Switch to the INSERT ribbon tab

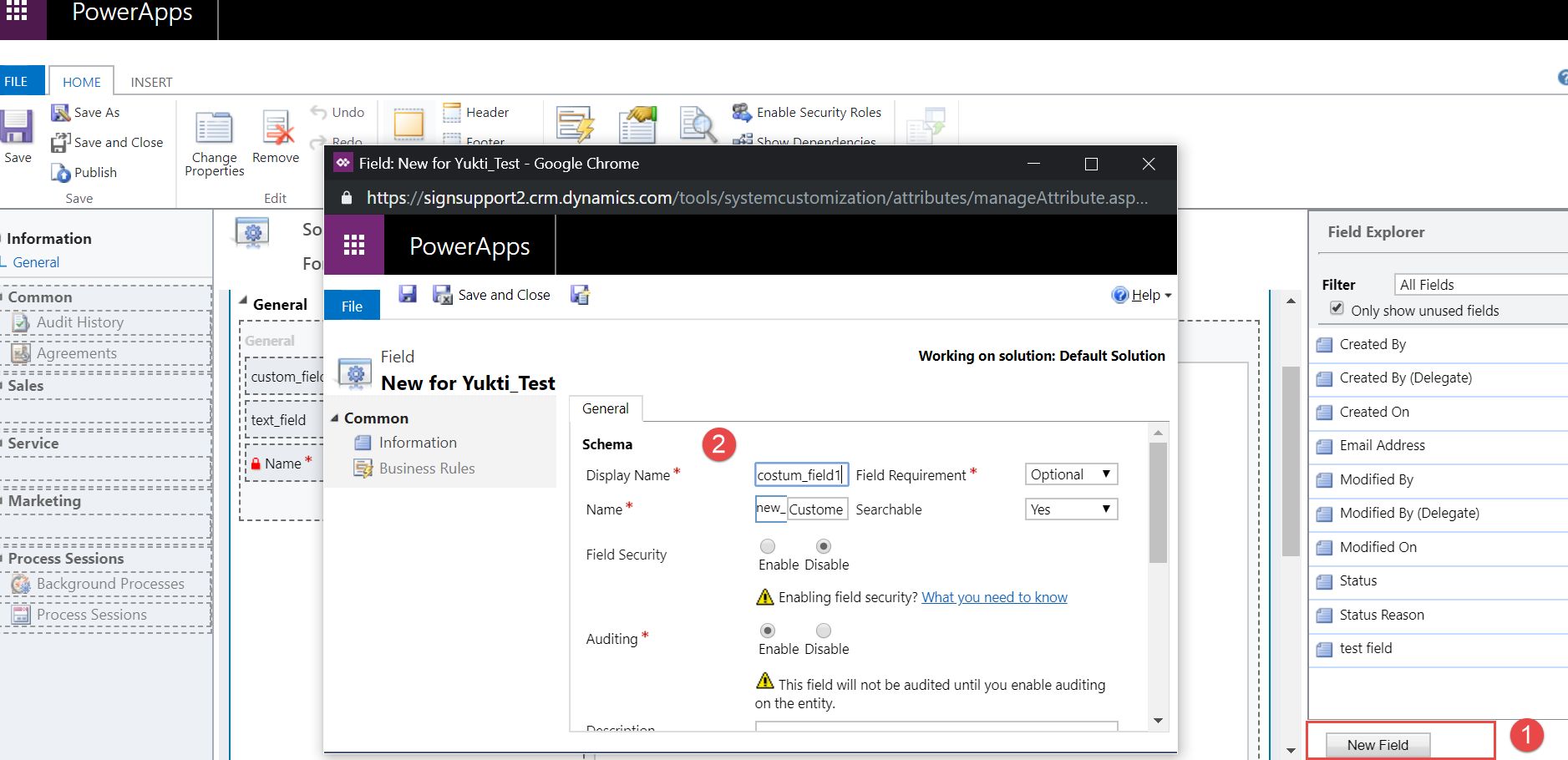[x=151, y=82]
